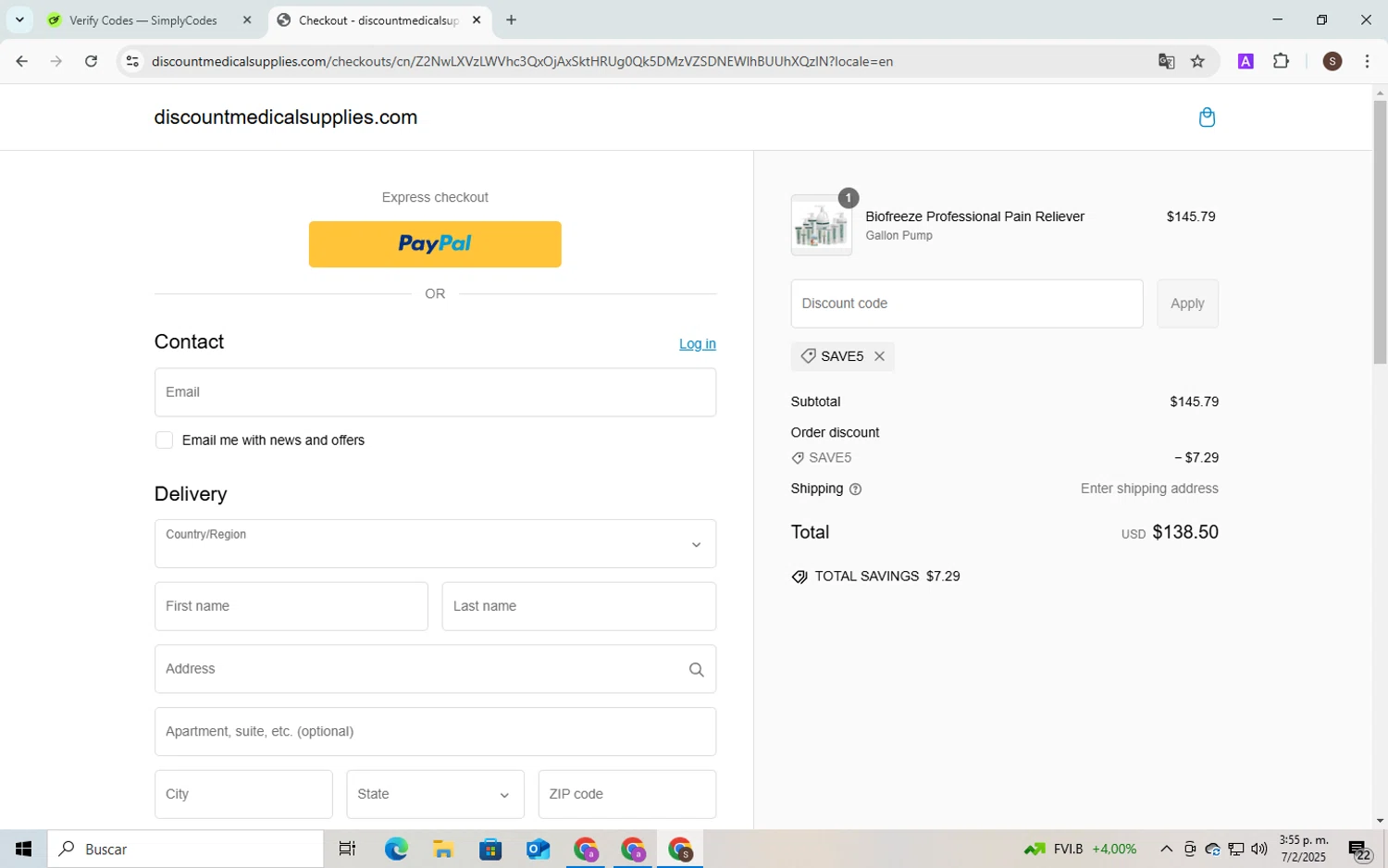Open the tab search dropdown arrow
Image resolution: width=1388 pixels, height=868 pixels.
pyautogui.click(x=19, y=19)
